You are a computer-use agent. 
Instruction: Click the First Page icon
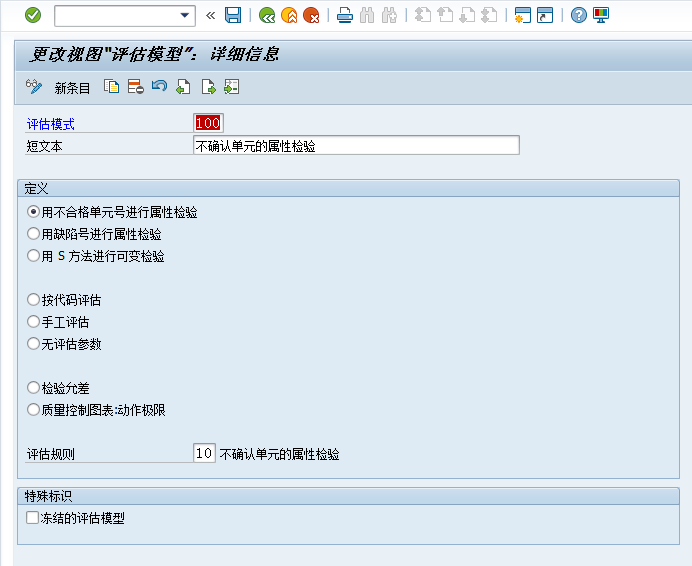coord(423,15)
